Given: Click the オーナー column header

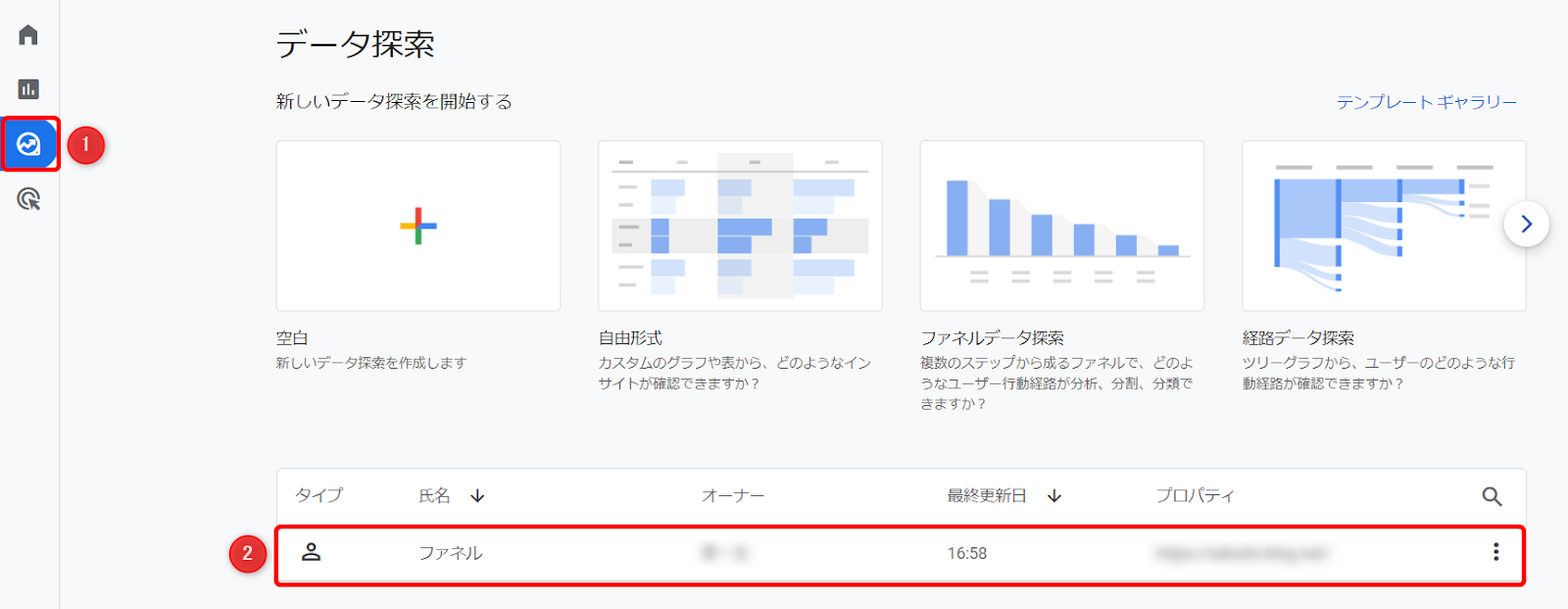Looking at the screenshot, I should [732, 496].
